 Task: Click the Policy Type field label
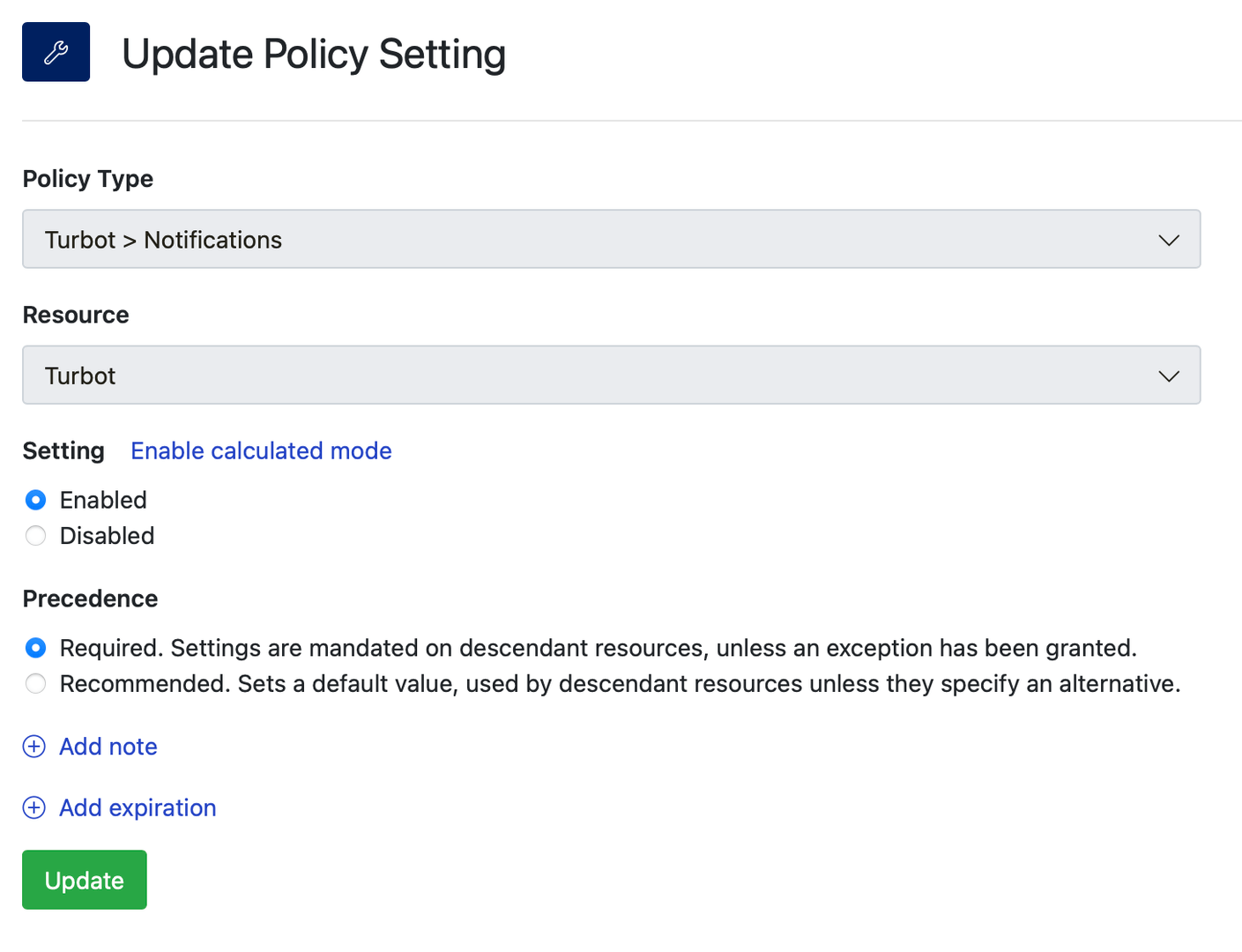[x=87, y=179]
